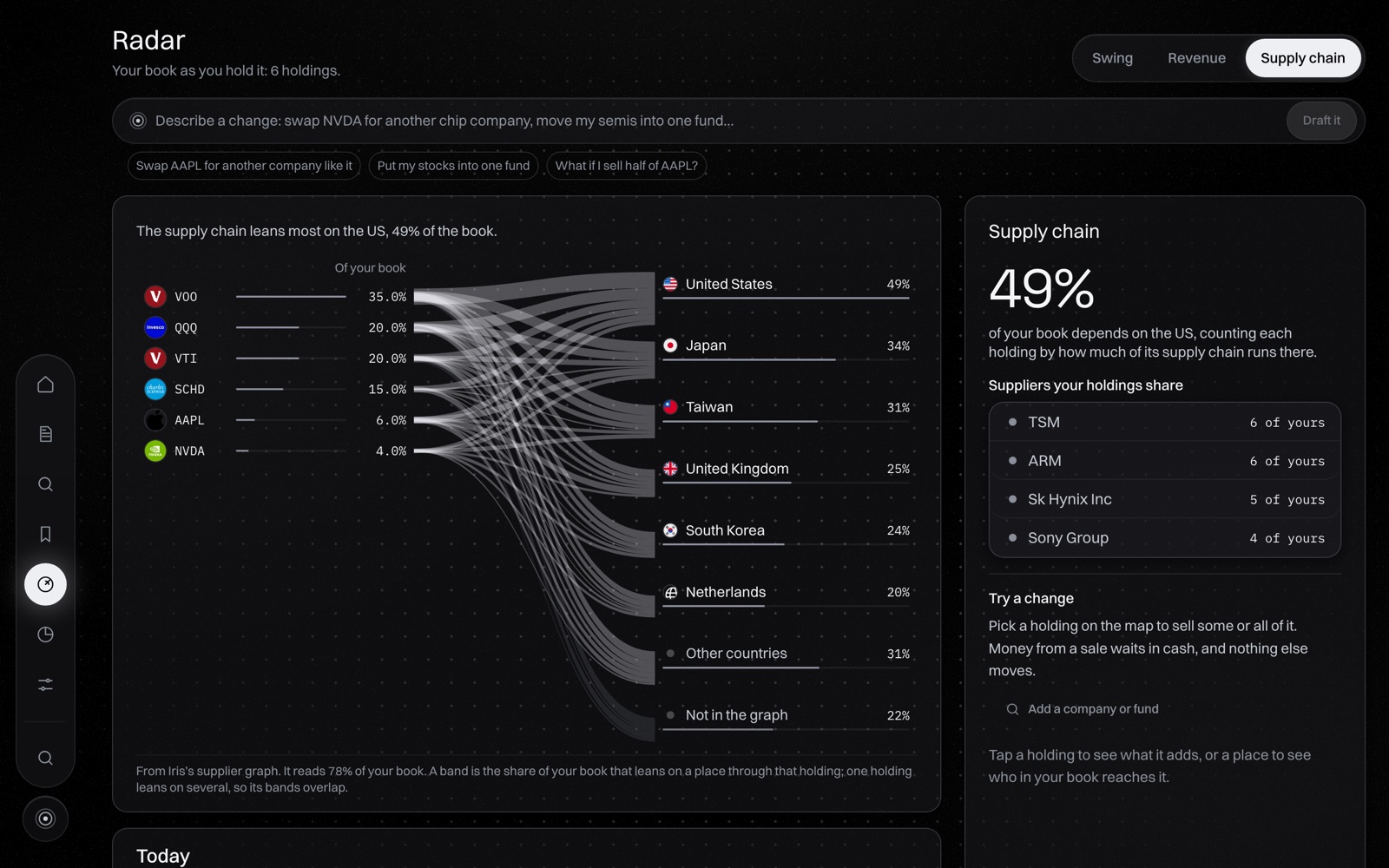Switch to the Swing tab
The image size is (1389, 868).
pos(1112,58)
